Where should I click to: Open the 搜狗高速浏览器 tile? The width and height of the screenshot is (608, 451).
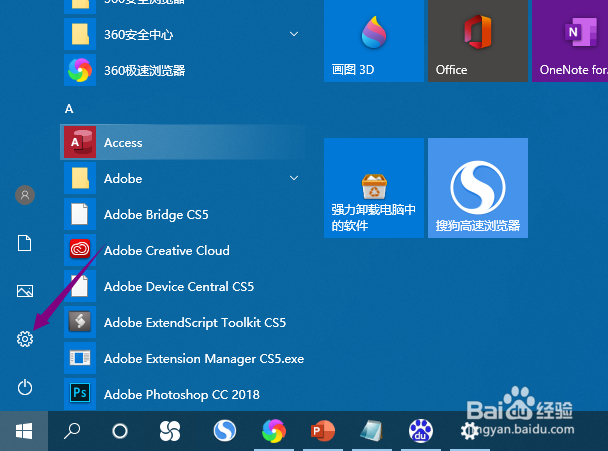coord(478,188)
